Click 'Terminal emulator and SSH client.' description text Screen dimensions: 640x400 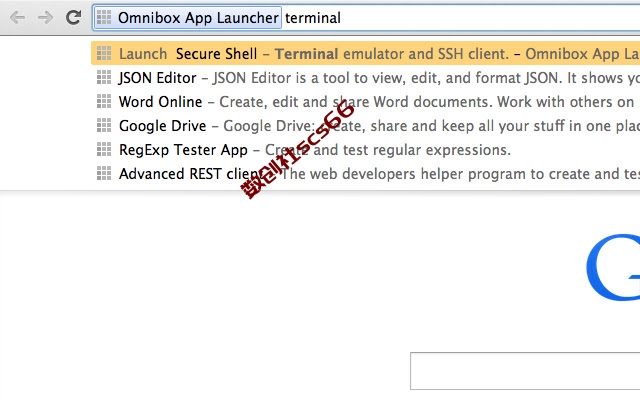(392, 54)
